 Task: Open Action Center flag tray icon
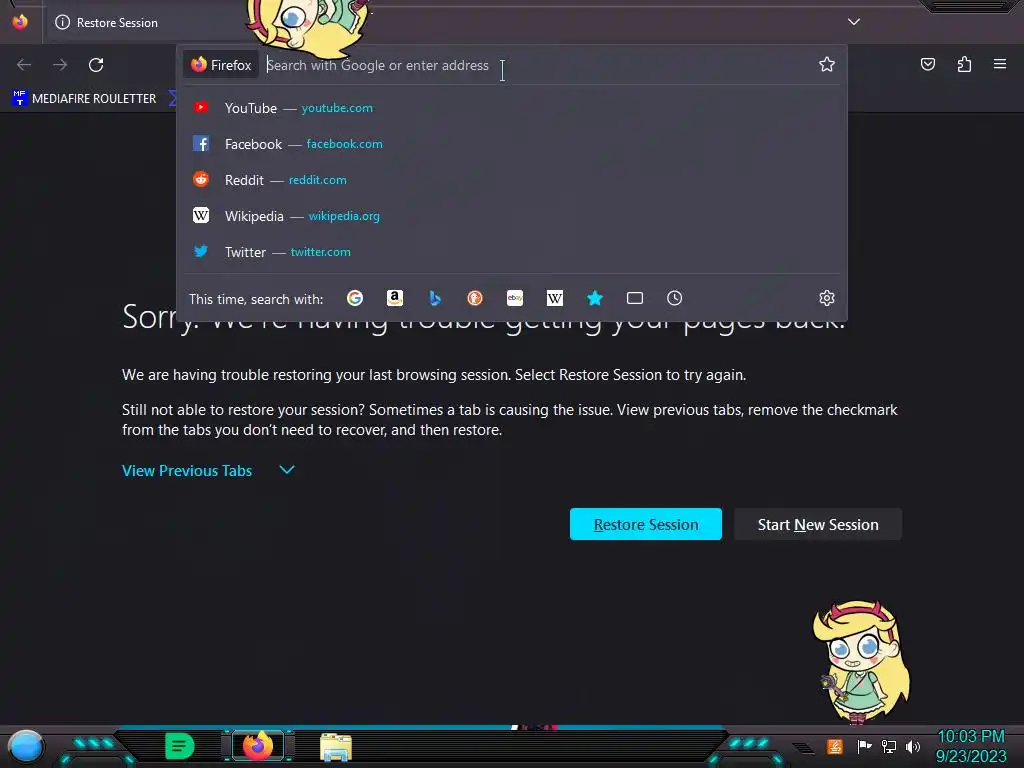pyautogui.click(x=865, y=746)
